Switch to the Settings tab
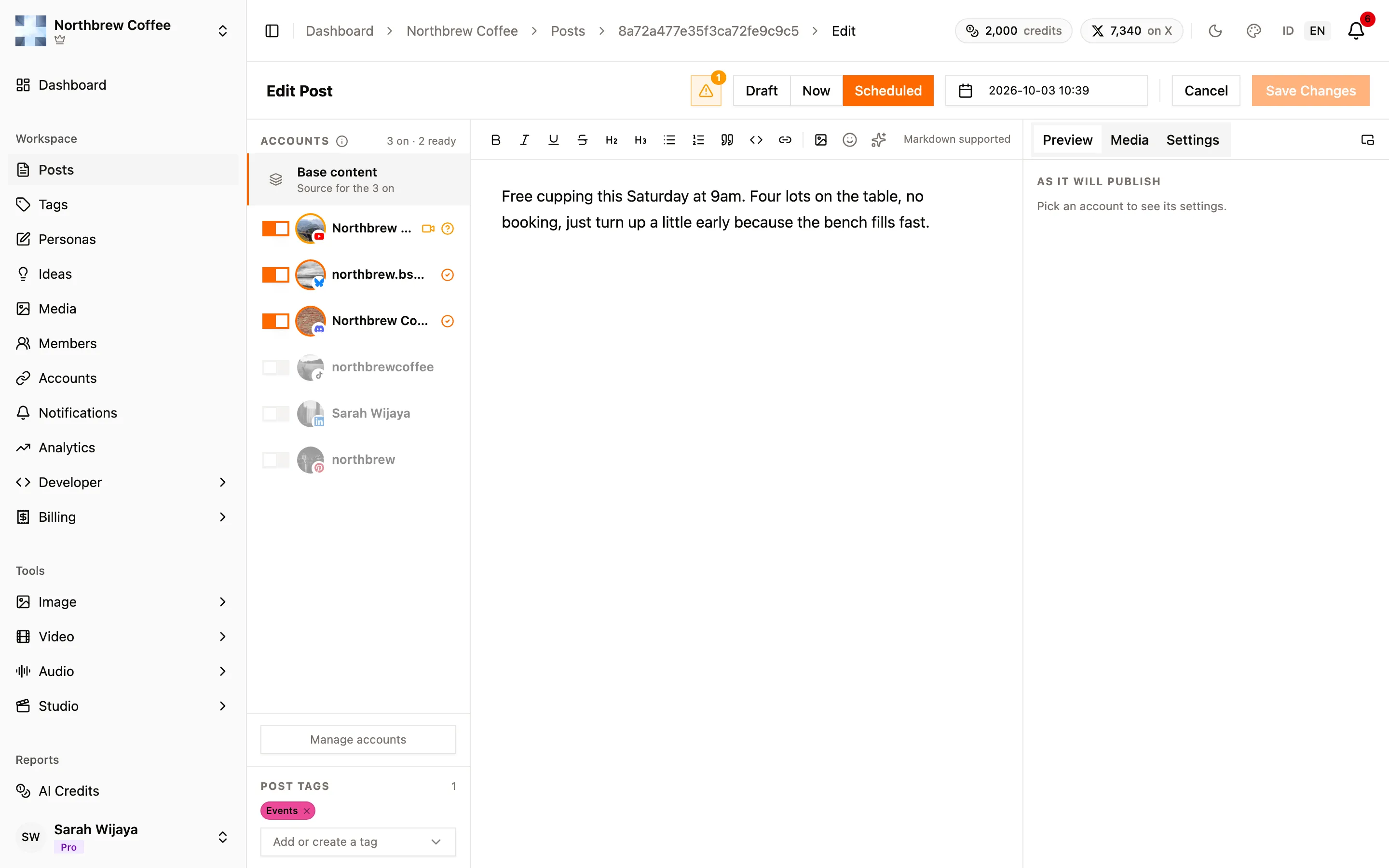Image resolution: width=1389 pixels, height=868 pixels. click(1192, 140)
